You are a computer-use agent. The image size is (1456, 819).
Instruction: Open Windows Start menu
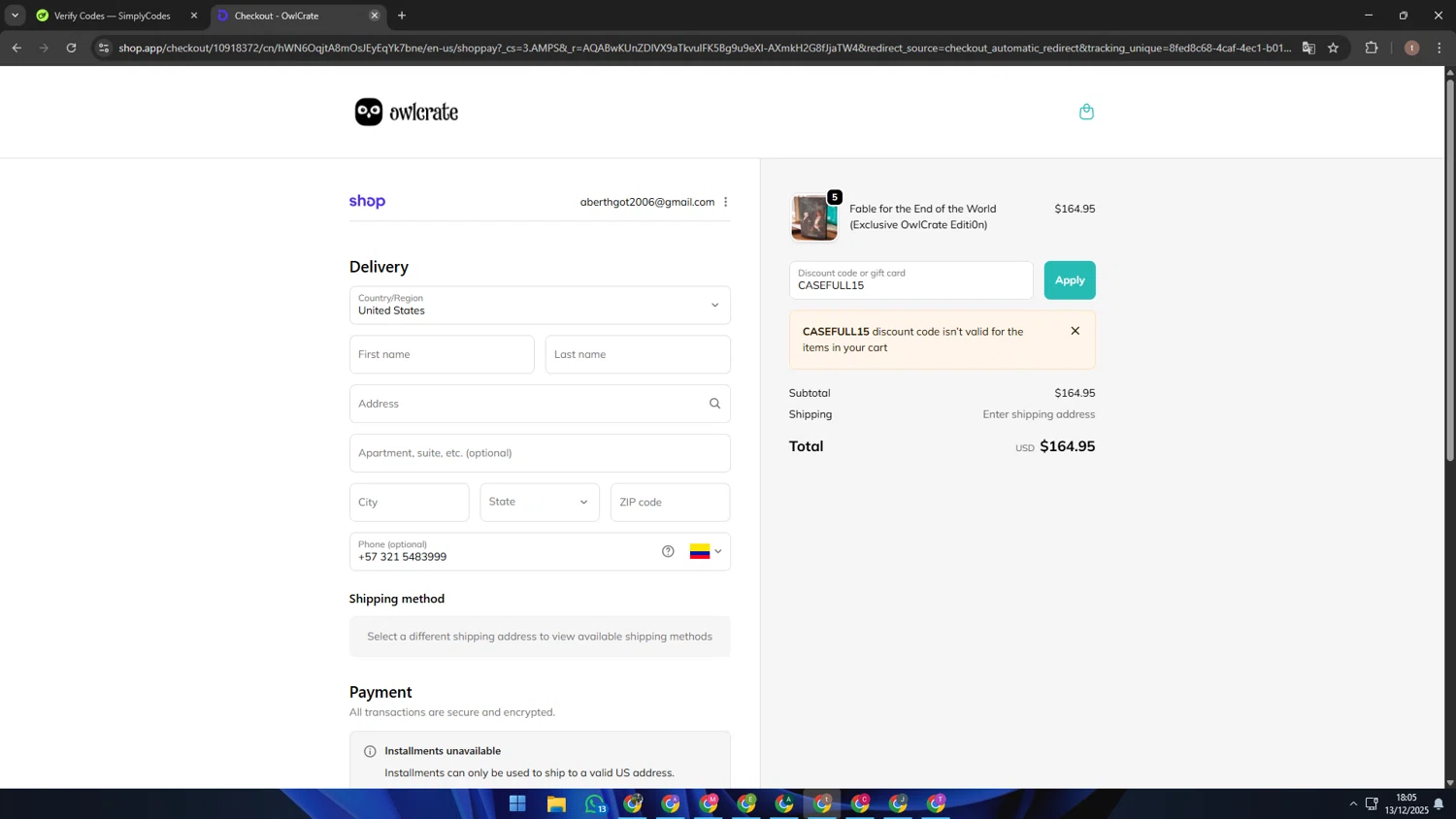click(x=517, y=803)
